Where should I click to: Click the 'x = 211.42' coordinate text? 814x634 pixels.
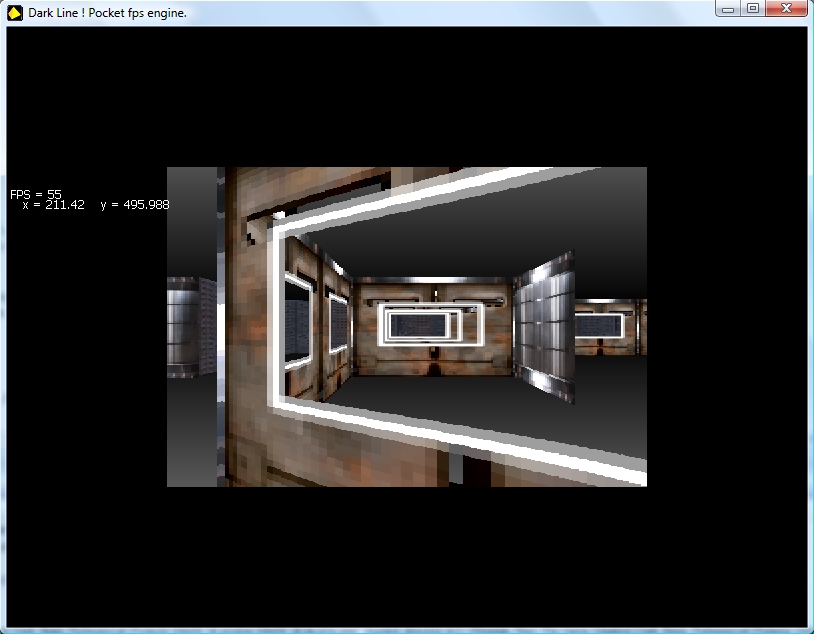[53, 205]
